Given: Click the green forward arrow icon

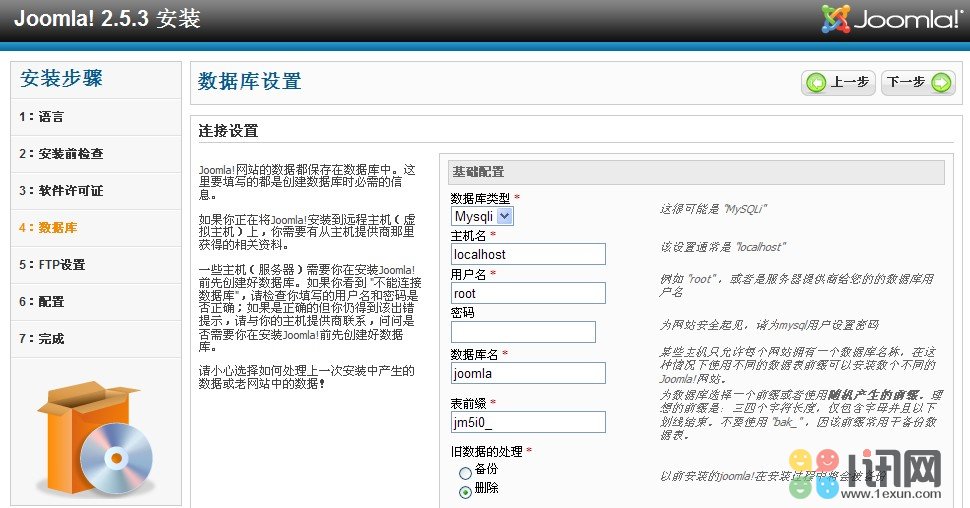Looking at the screenshot, I should pos(940,83).
